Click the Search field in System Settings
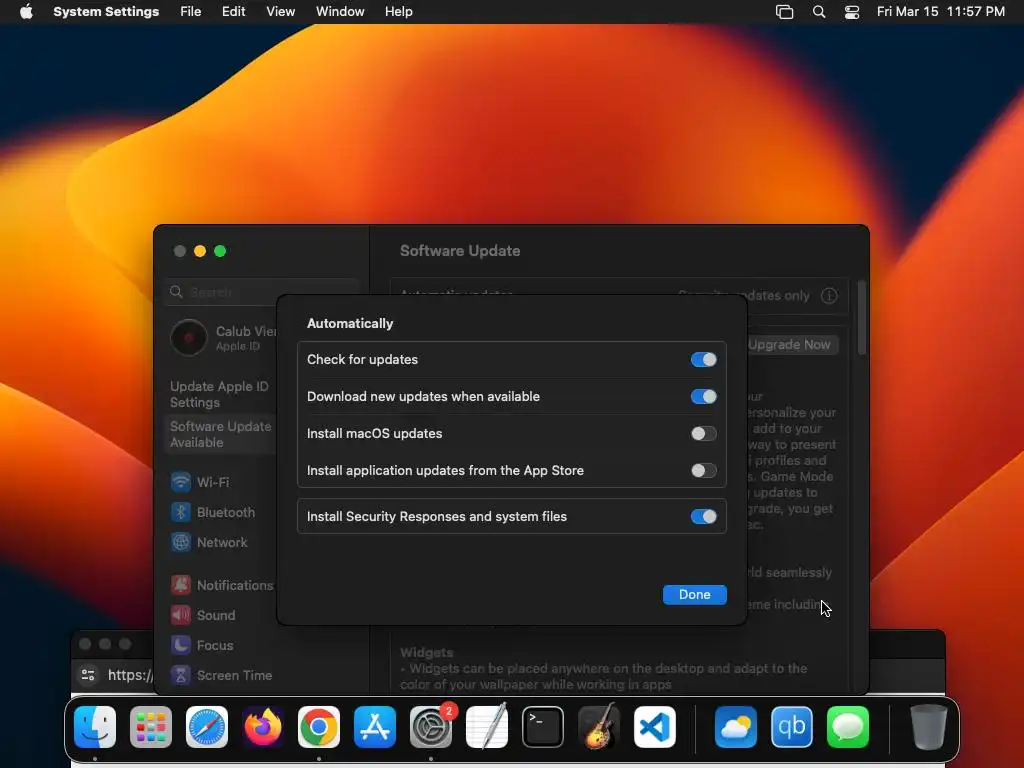Viewport: 1024px width, 768px height. (261, 292)
